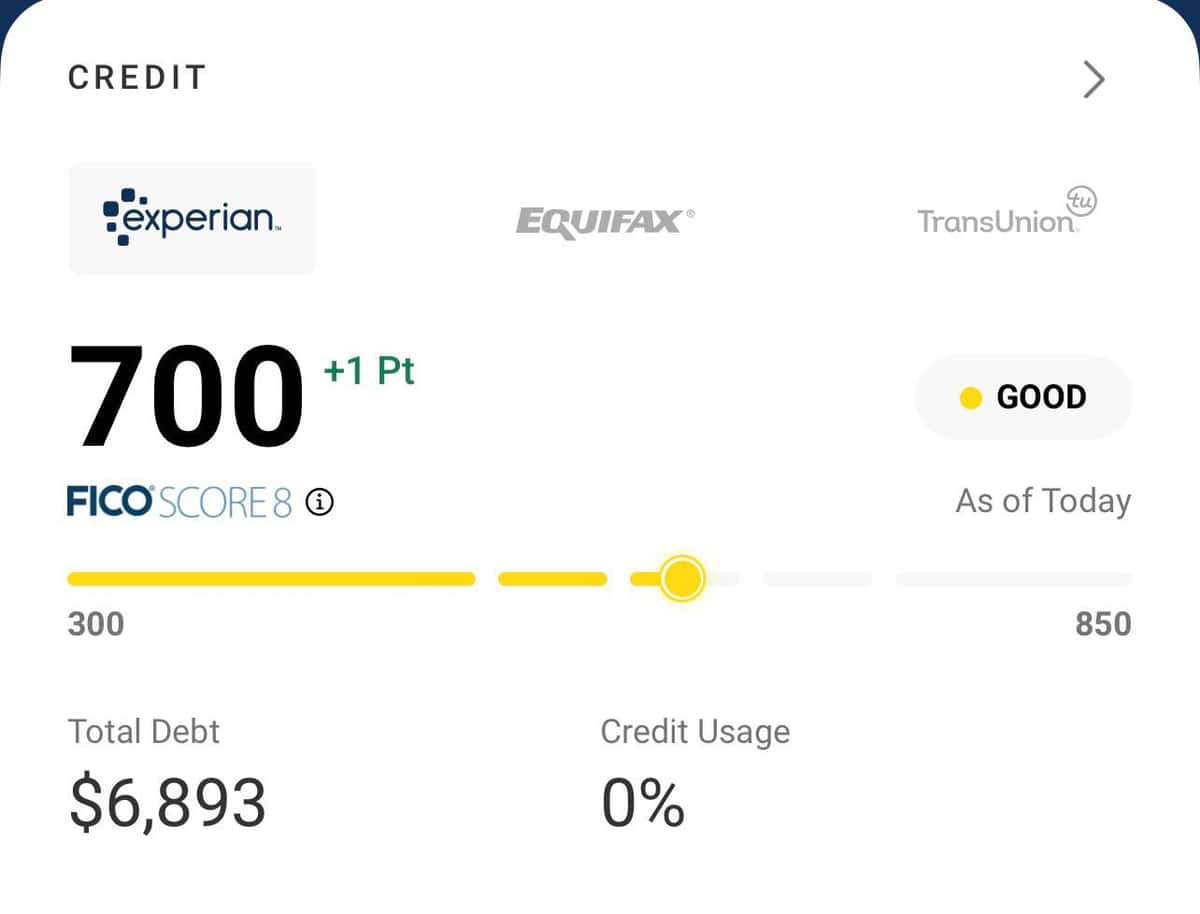Toggle the GOOD credit rating badge
Viewport: 1200px width, 914px height.
click(1023, 397)
